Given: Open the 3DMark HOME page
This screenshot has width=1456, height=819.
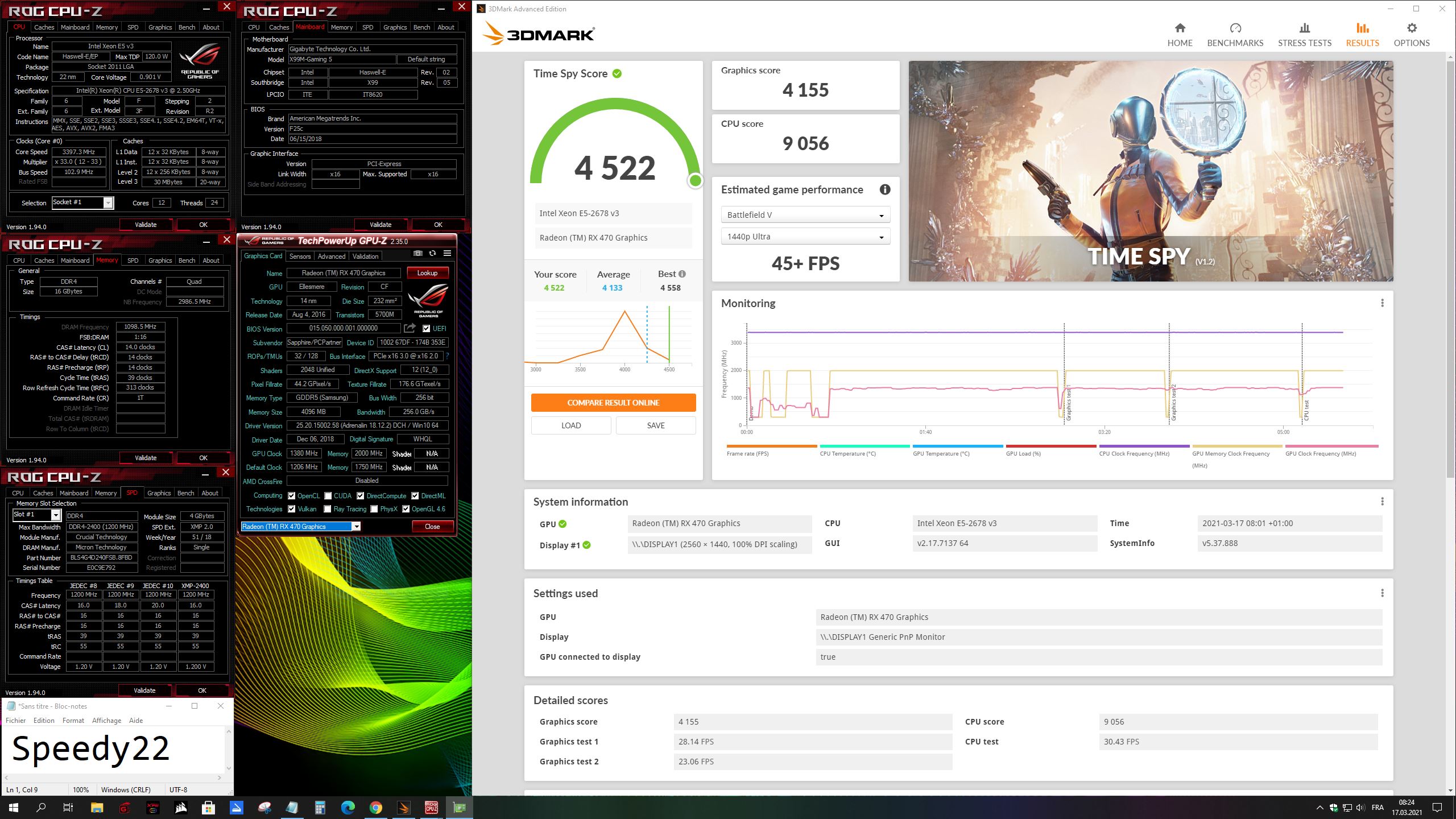Looking at the screenshot, I should (1180, 35).
